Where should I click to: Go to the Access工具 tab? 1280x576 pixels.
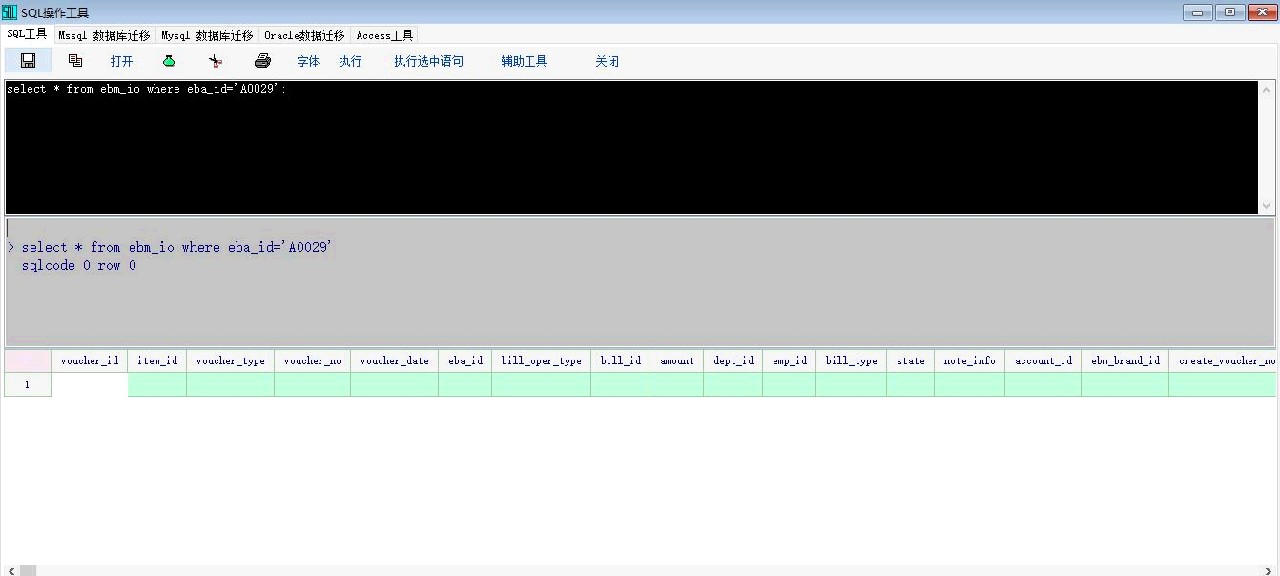384,35
